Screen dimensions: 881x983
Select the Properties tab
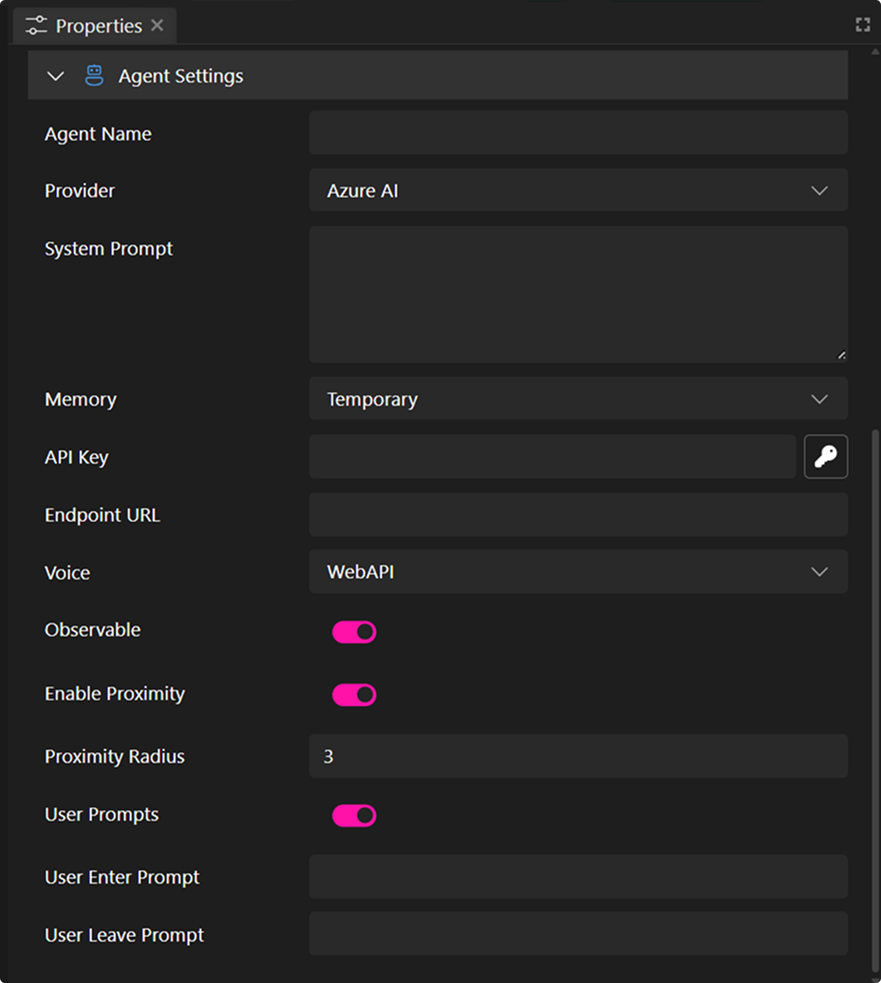tap(95, 25)
